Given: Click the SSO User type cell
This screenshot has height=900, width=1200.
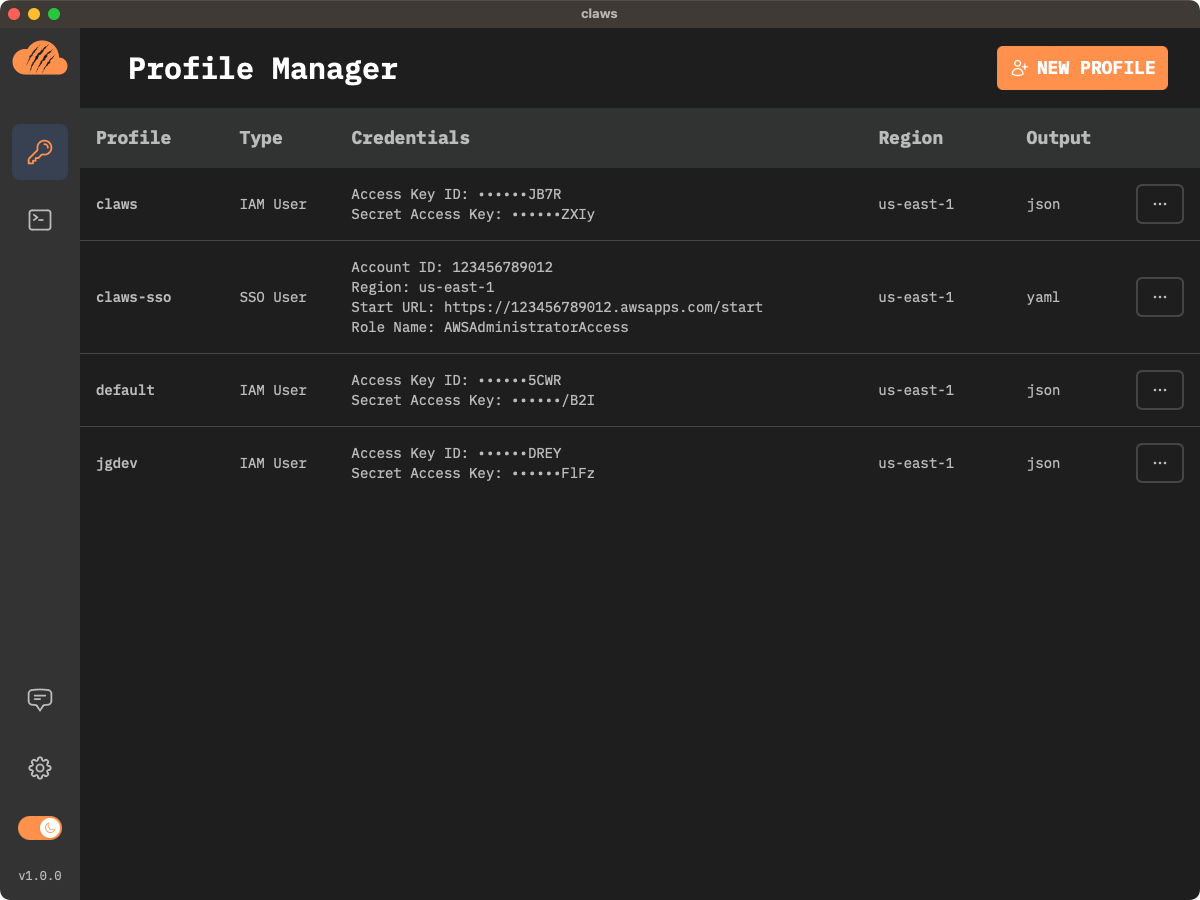Looking at the screenshot, I should [273, 297].
